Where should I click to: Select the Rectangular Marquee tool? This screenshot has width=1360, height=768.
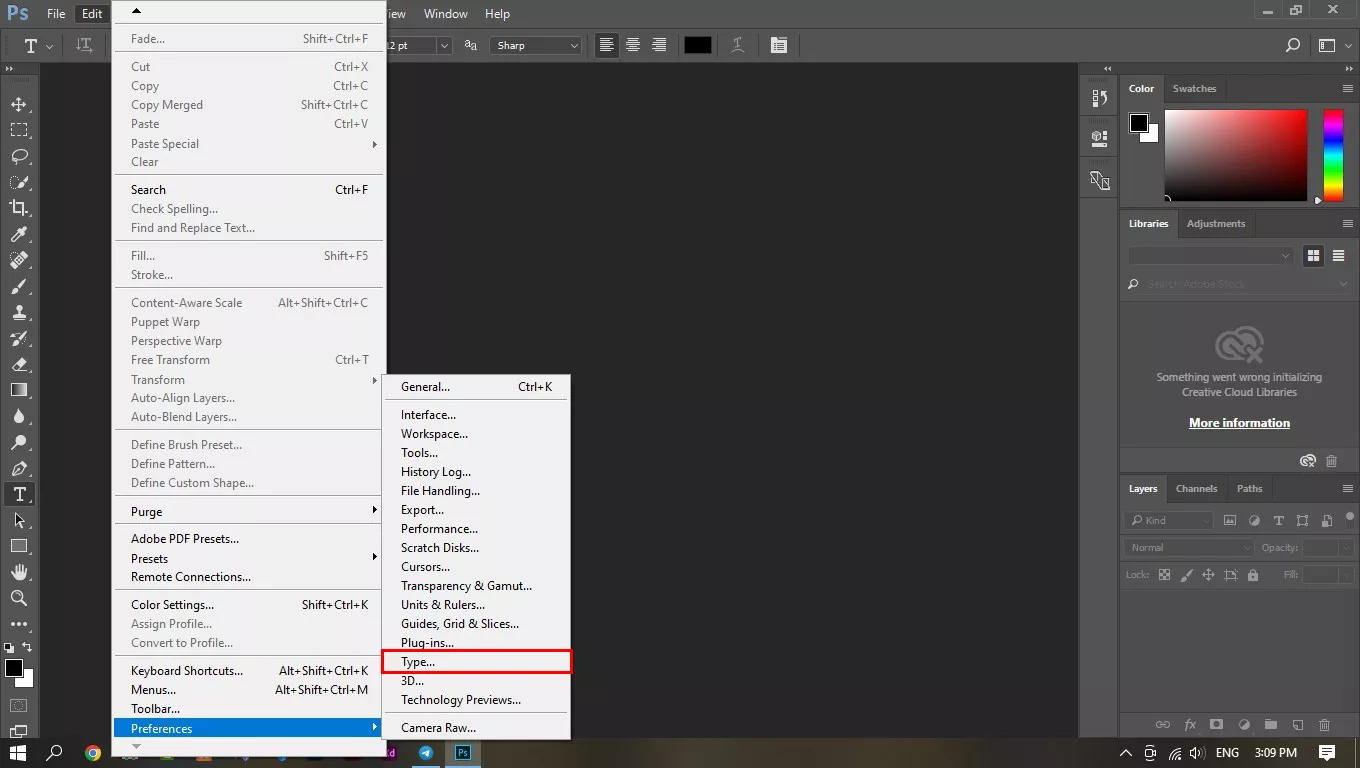(19, 130)
